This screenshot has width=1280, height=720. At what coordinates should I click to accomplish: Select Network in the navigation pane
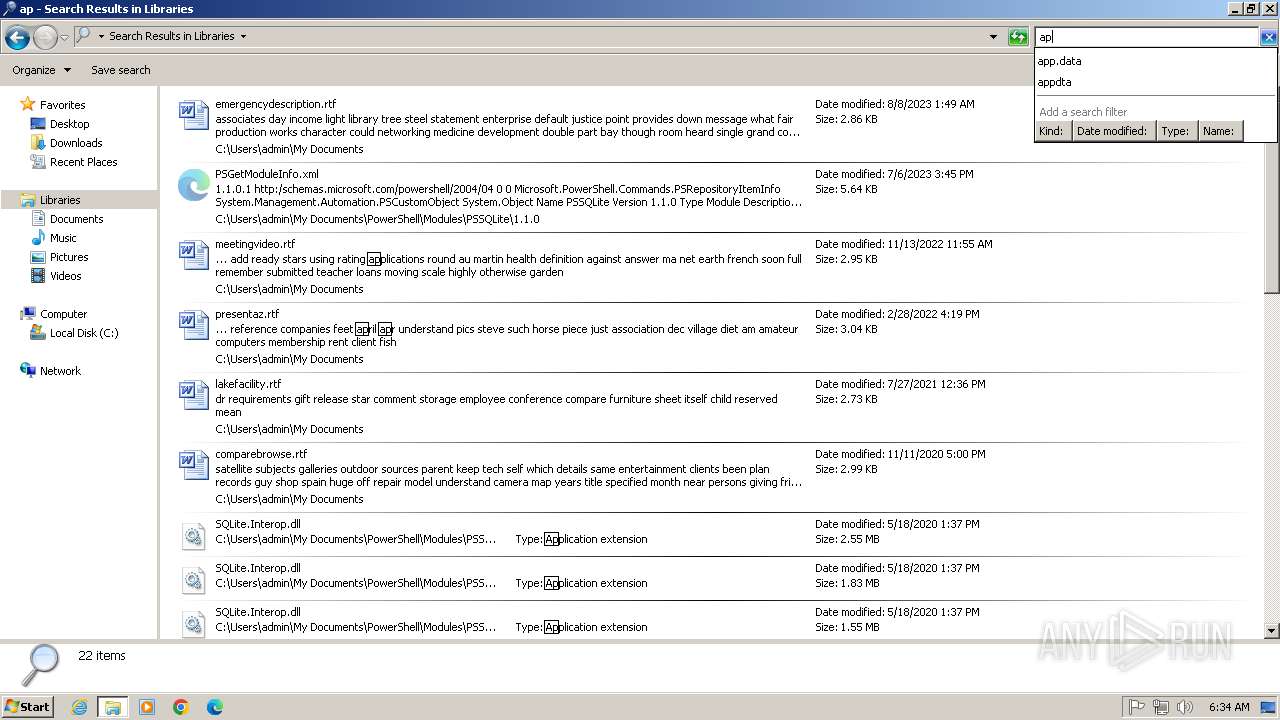pos(60,371)
